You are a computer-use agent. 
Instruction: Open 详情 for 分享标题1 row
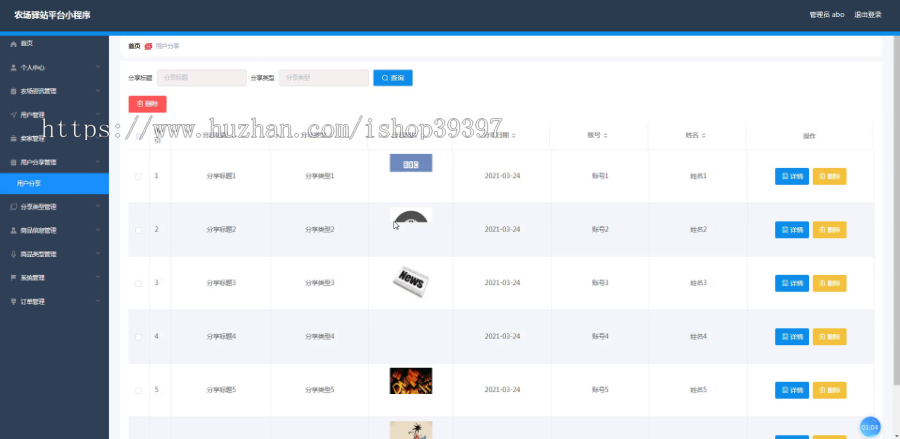[x=792, y=176]
